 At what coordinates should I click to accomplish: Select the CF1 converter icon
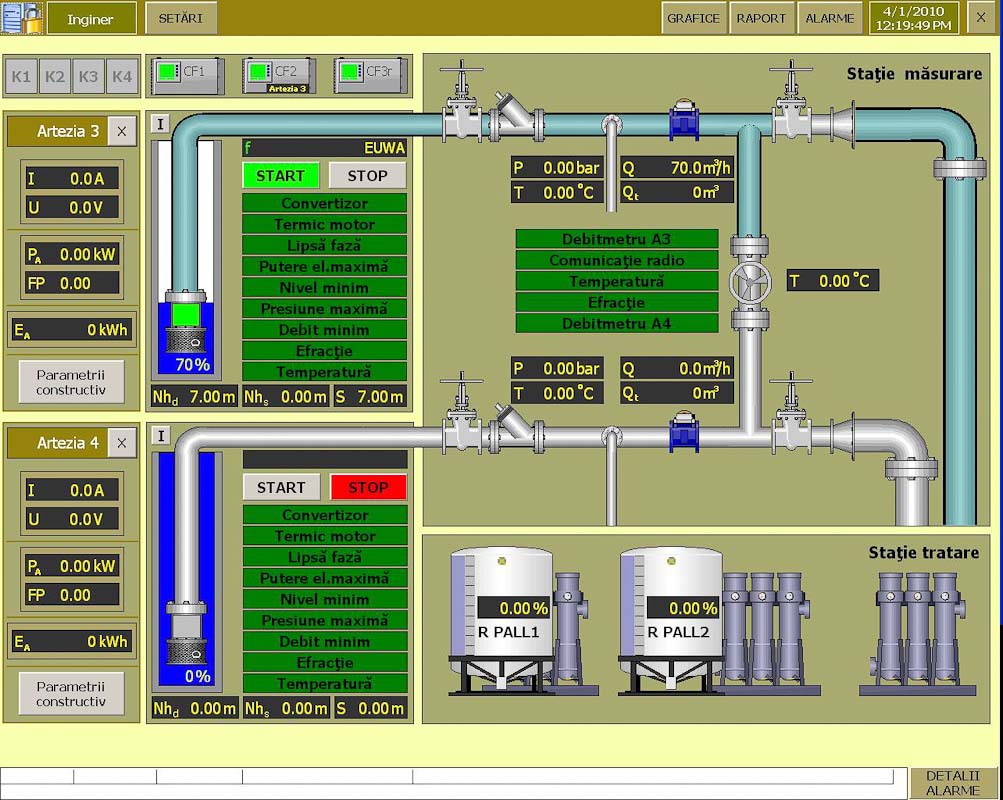click(187, 74)
